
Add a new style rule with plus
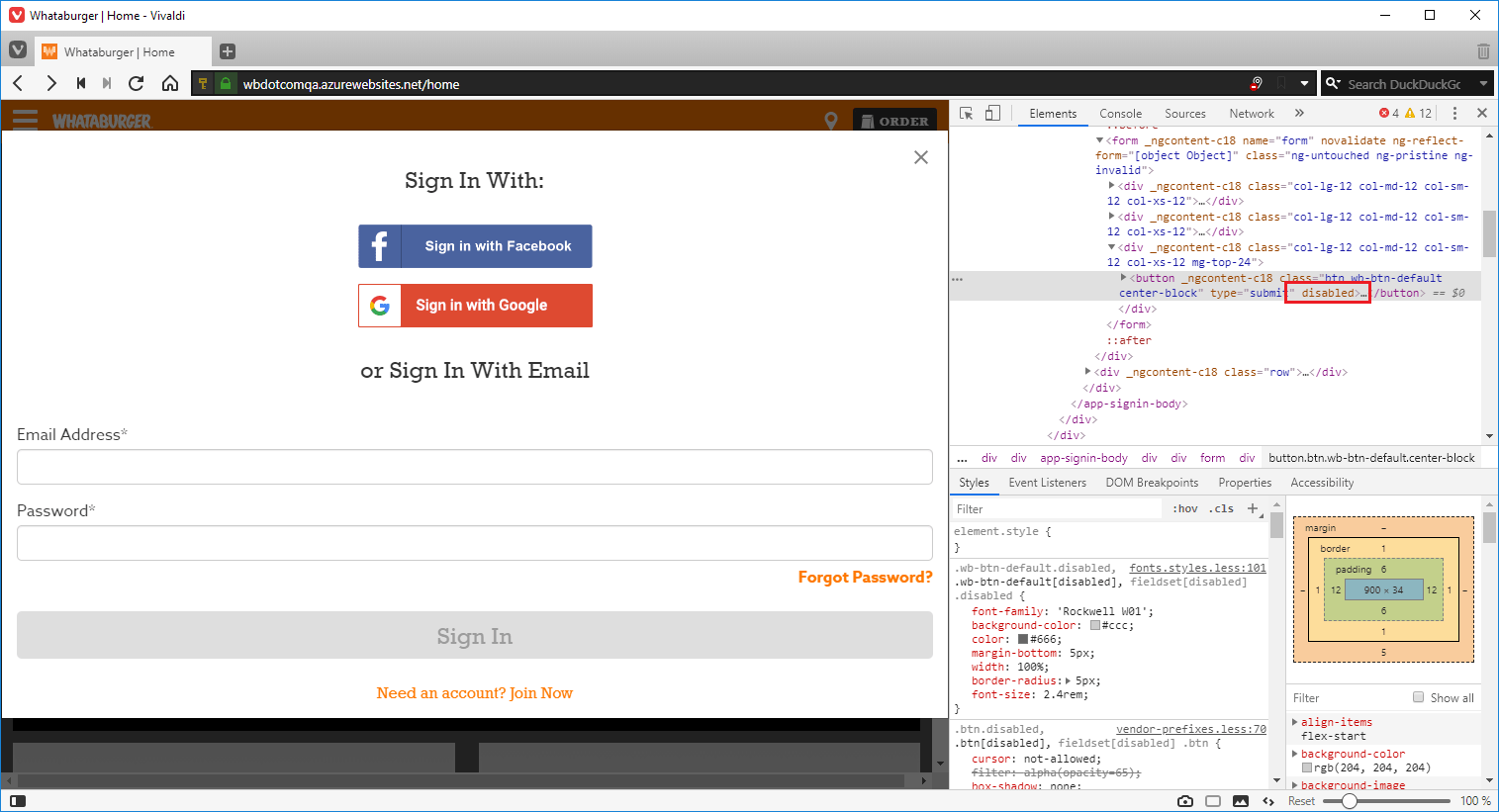1253,508
